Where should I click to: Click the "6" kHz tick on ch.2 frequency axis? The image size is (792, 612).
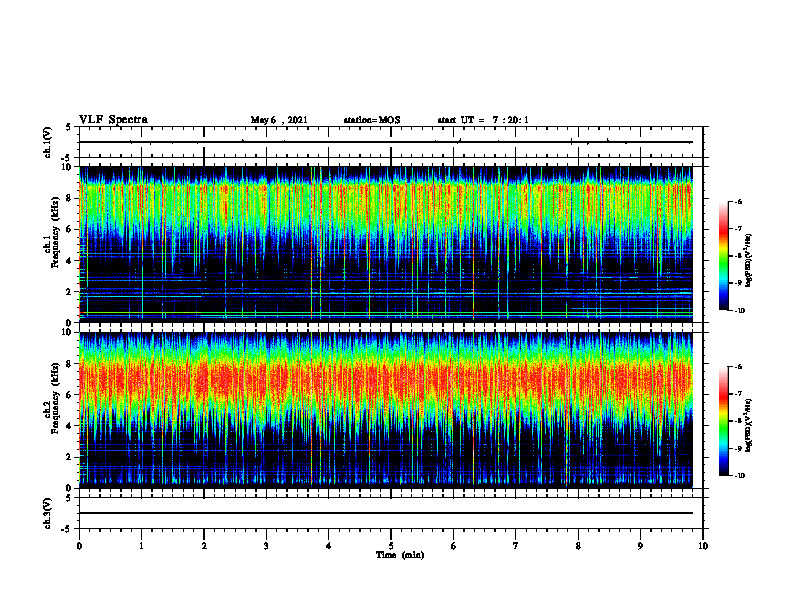[70, 395]
